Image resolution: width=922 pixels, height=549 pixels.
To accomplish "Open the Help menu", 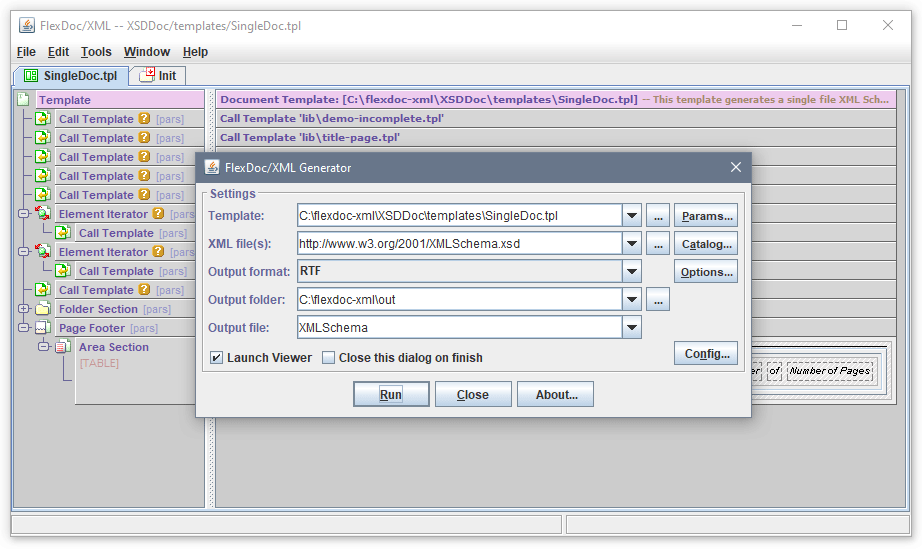I will coord(195,52).
